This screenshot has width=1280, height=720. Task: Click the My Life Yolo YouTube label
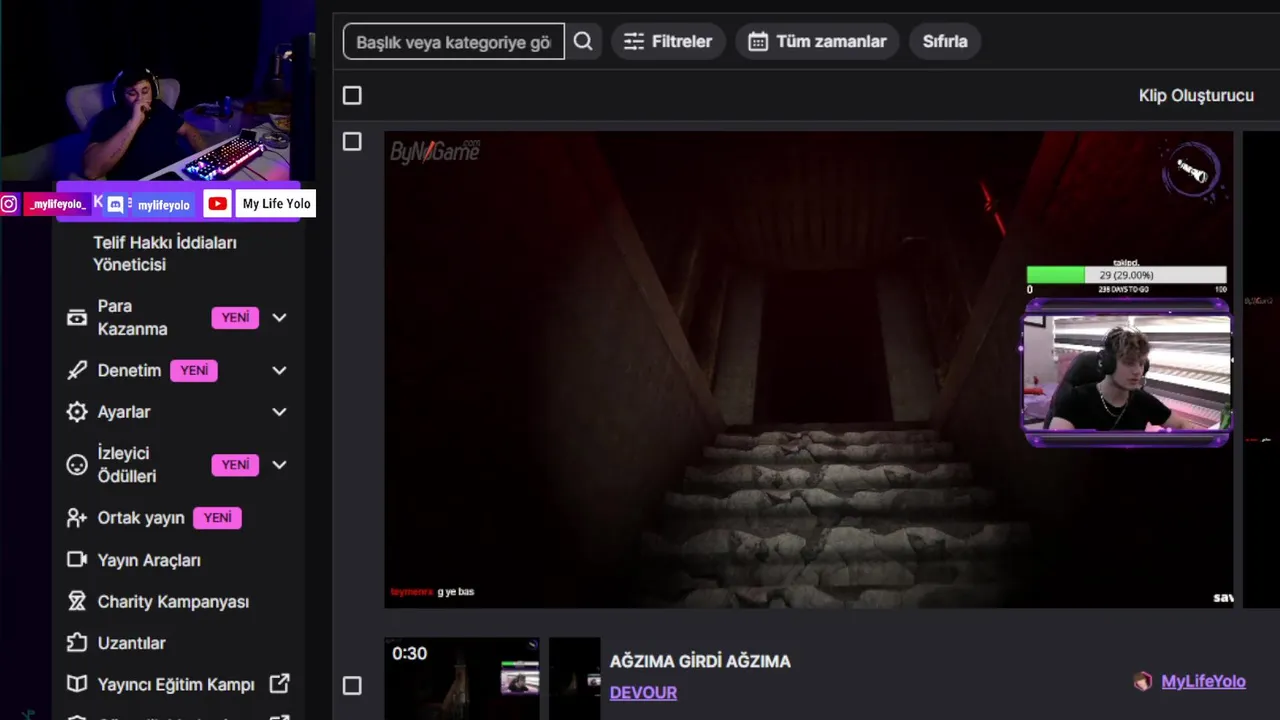pos(276,204)
